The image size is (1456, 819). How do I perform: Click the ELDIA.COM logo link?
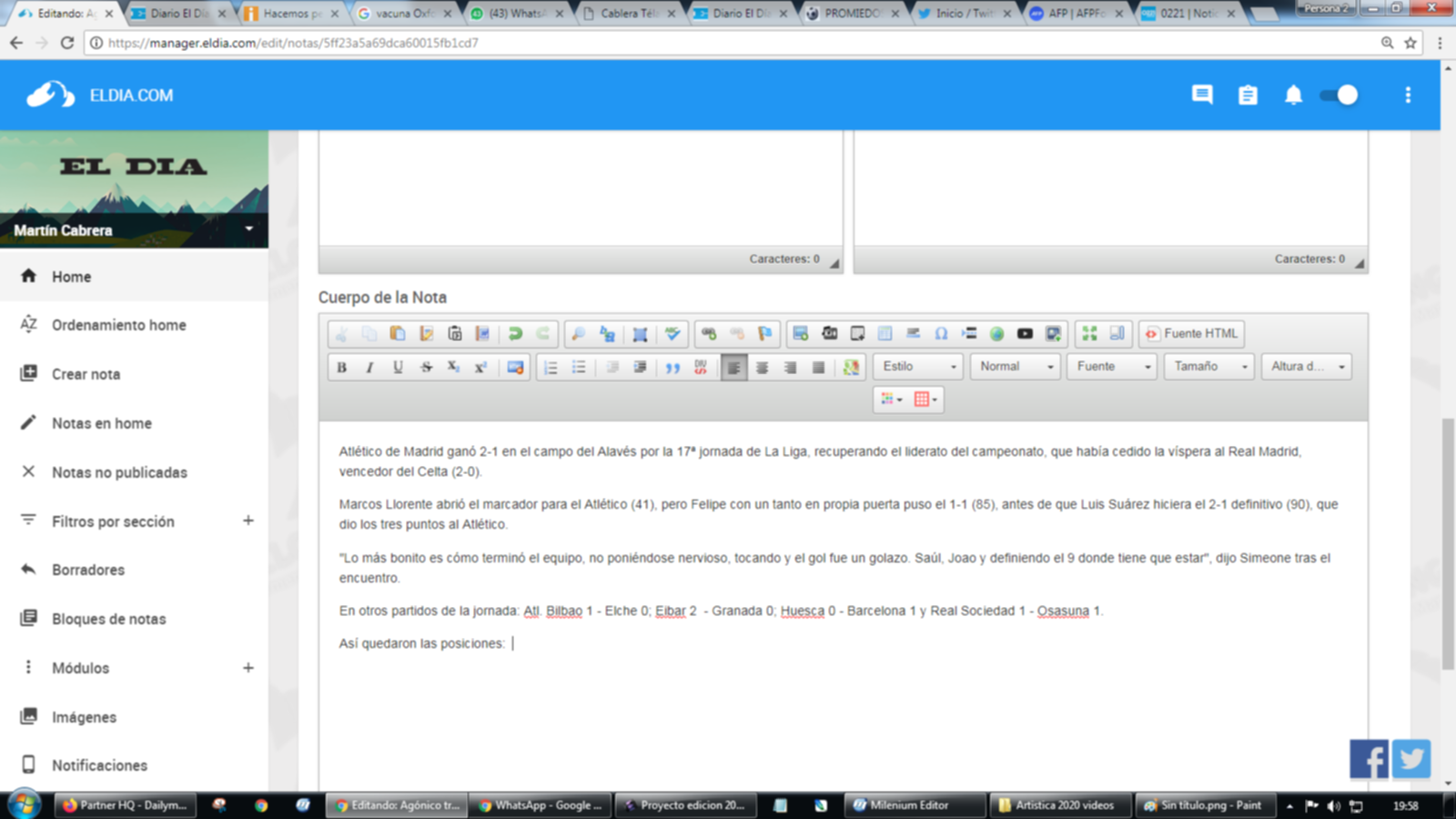coord(100,95)
